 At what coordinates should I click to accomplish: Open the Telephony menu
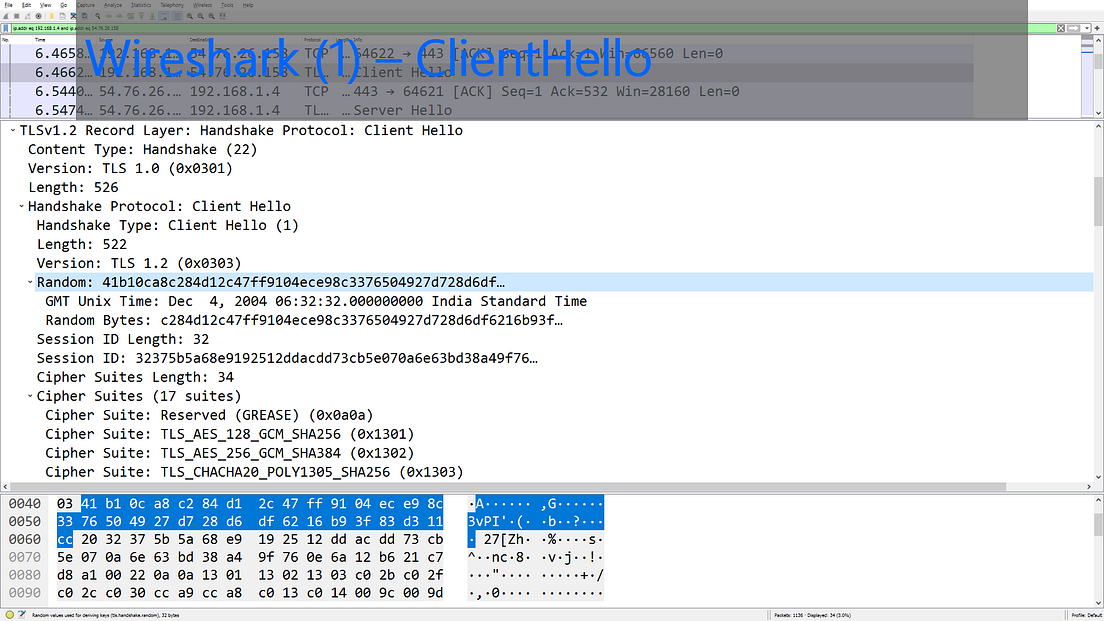click(x=170, y=5)
